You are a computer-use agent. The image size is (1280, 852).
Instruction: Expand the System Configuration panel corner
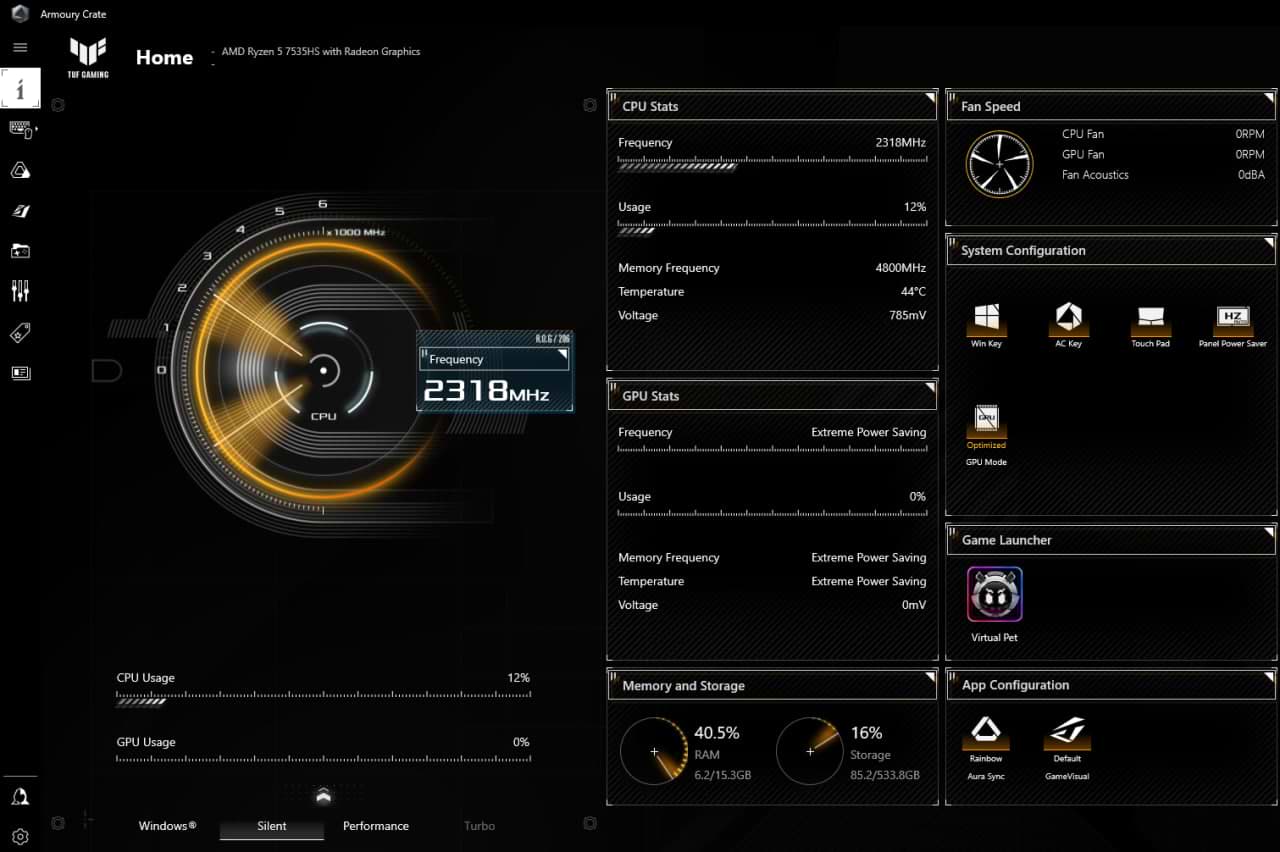1269,242
